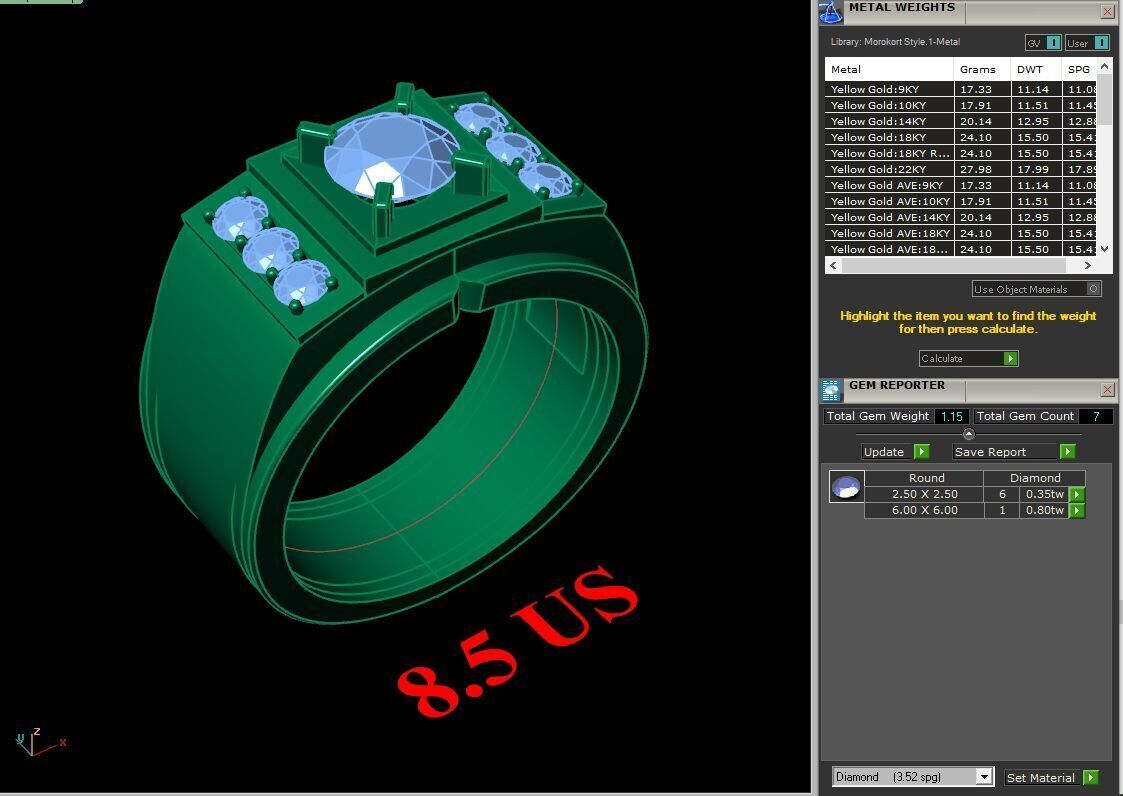Click Update in Gem Reporter
This screenshot has height=796, width=1123.
pyautogui.click(x=887, y=451)
